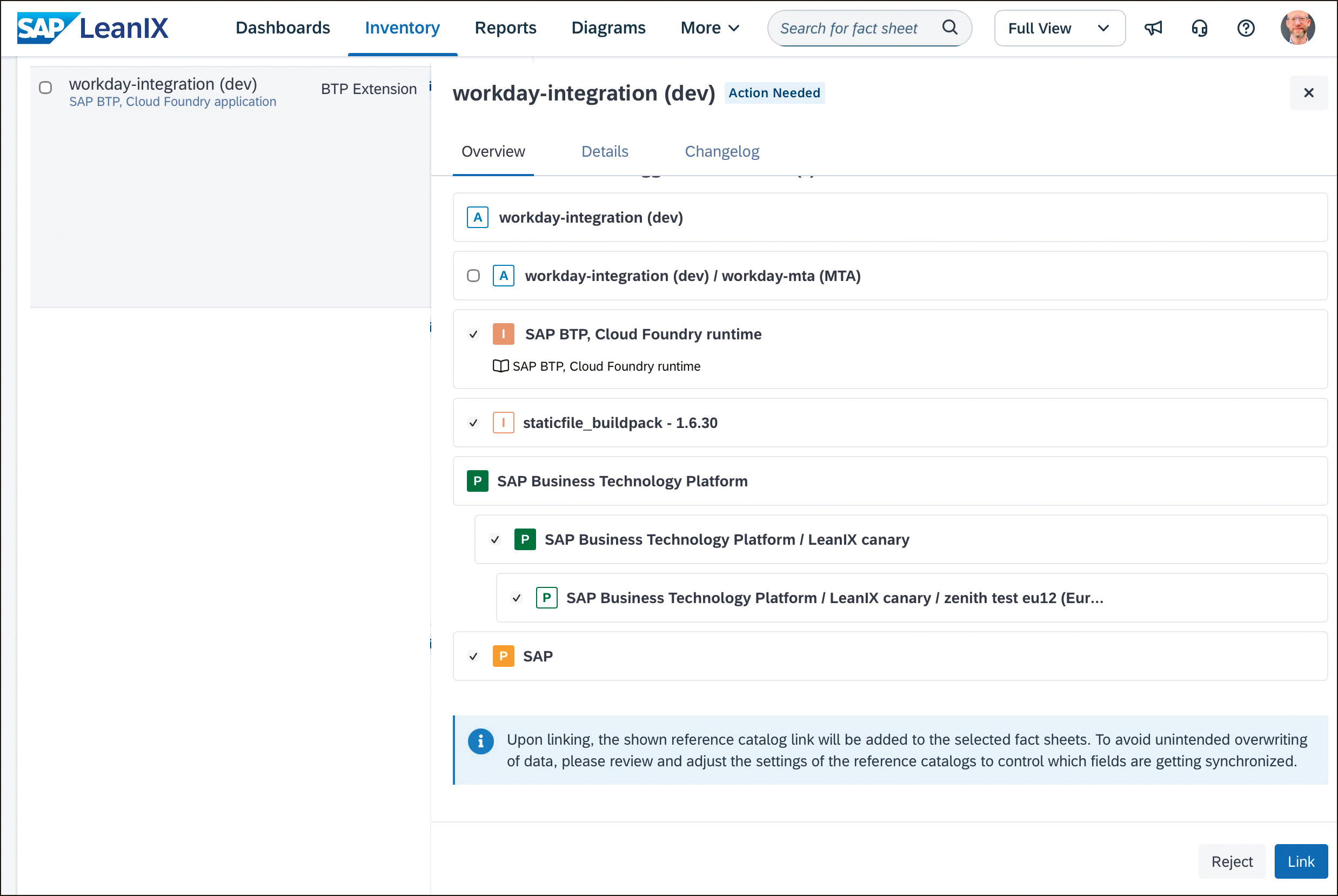
Task: Open the Full View dropdown
Action: pyautogui.click(x=1059, y=28)
